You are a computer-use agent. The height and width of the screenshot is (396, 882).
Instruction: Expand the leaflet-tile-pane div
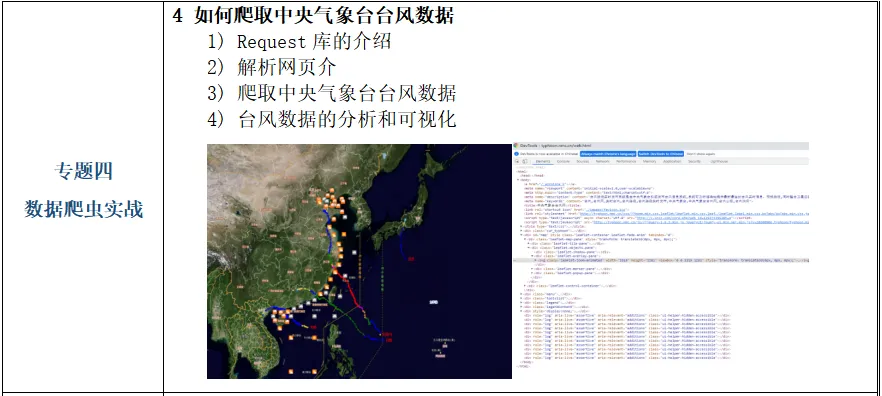[x=529, y=244]
